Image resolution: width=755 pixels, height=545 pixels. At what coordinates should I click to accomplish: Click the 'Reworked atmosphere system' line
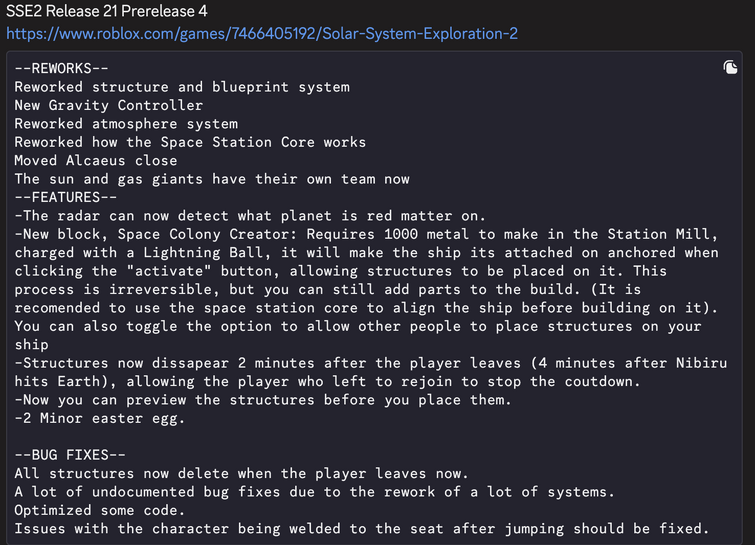click(x=126, y=124)
